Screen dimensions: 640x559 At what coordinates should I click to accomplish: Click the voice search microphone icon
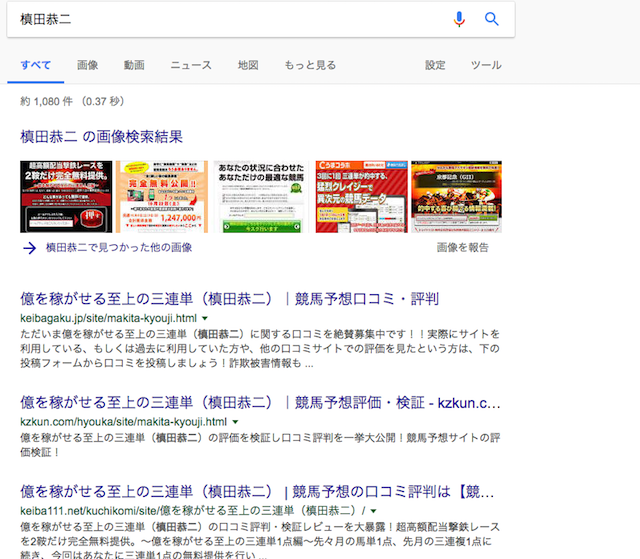459,19
